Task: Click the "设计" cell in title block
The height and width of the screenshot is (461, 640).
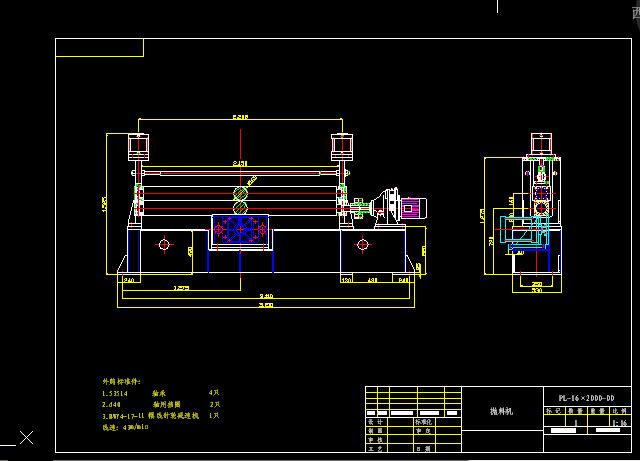Action: (375, 422)
